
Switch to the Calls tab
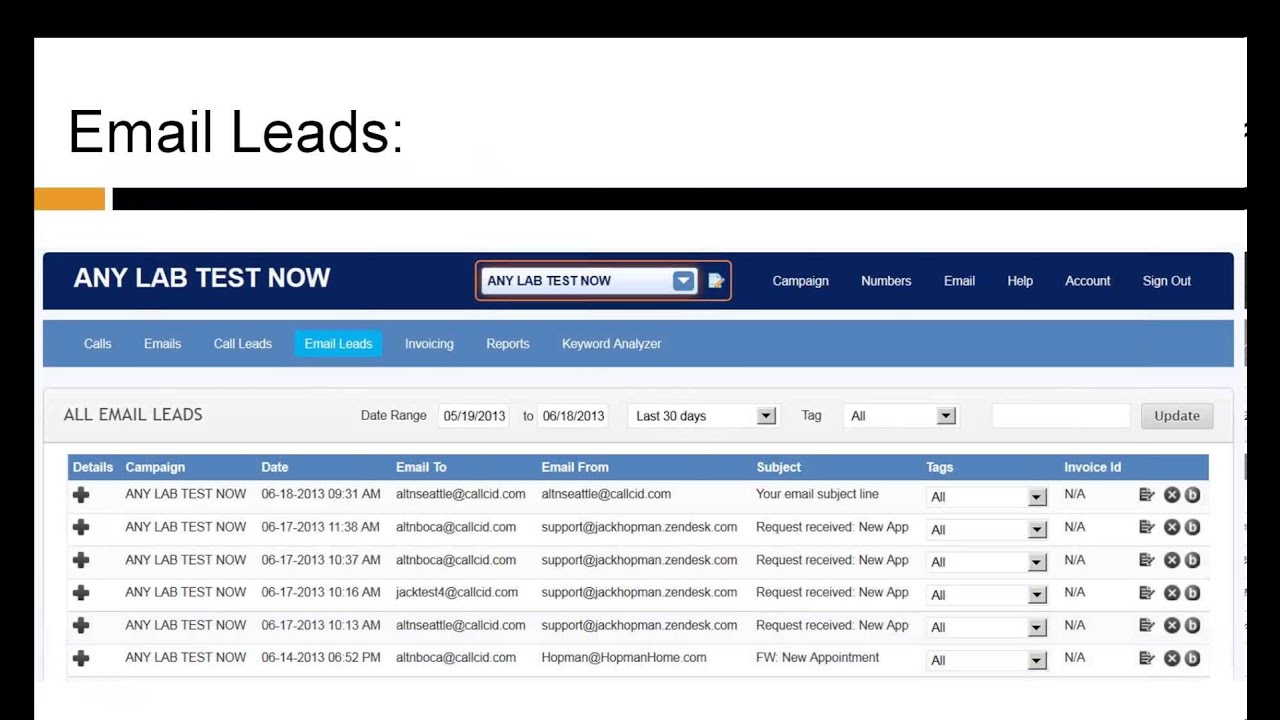(x=98, y=344)
